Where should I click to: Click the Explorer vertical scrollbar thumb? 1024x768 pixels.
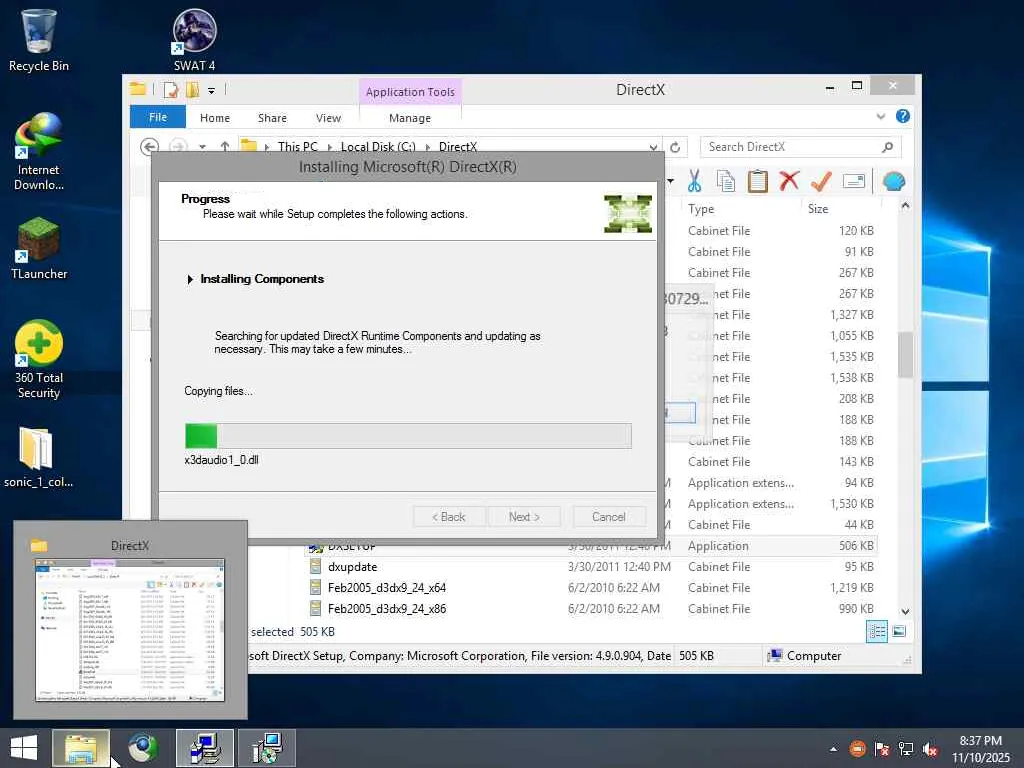(x=905, y=355)
